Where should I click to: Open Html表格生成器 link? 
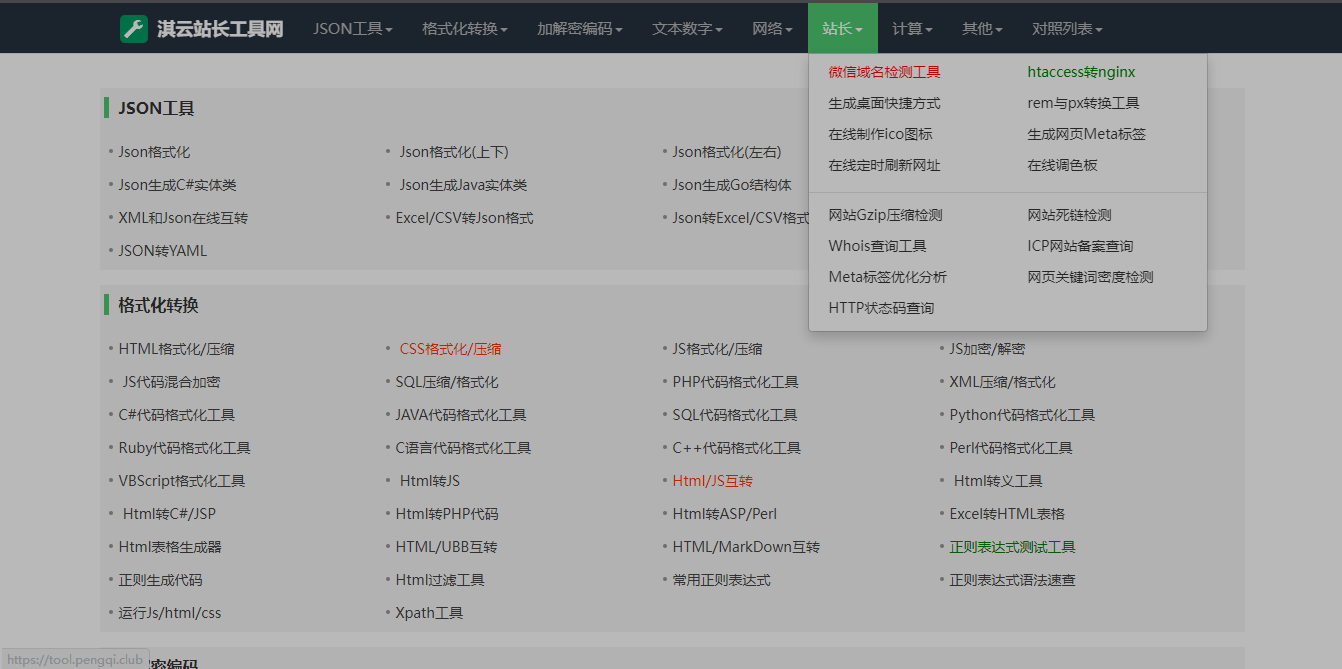click(170, 547)
